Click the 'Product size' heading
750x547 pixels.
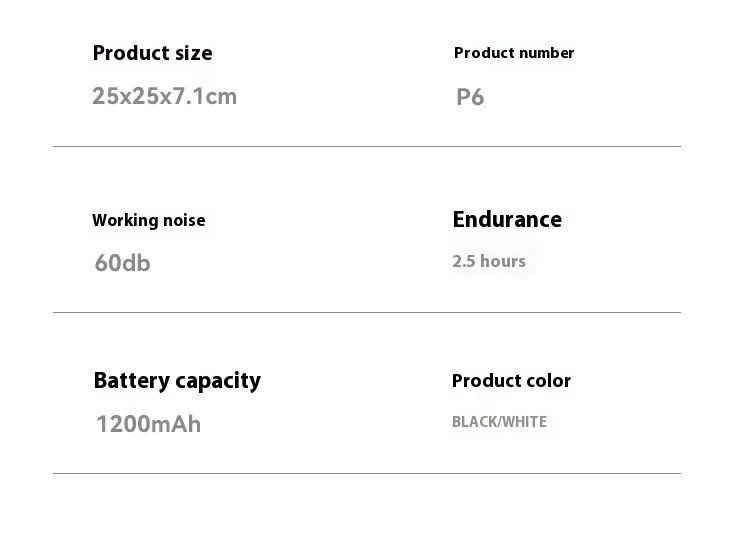point(152,53)
